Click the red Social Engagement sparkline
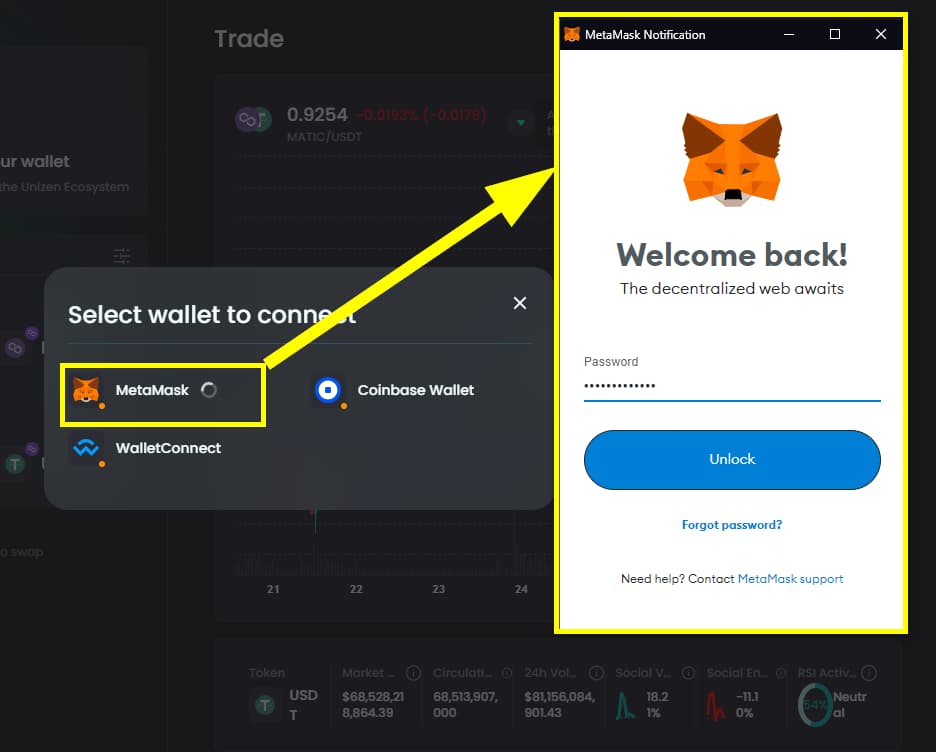This screenshot has width=936, height=752. click(713, 705)
